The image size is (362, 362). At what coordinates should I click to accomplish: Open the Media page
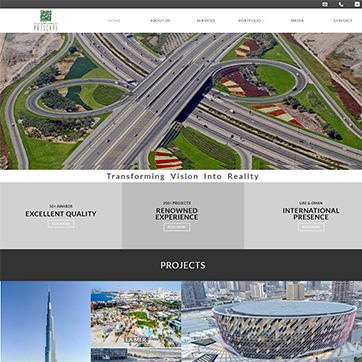click(x=297, y=21)
